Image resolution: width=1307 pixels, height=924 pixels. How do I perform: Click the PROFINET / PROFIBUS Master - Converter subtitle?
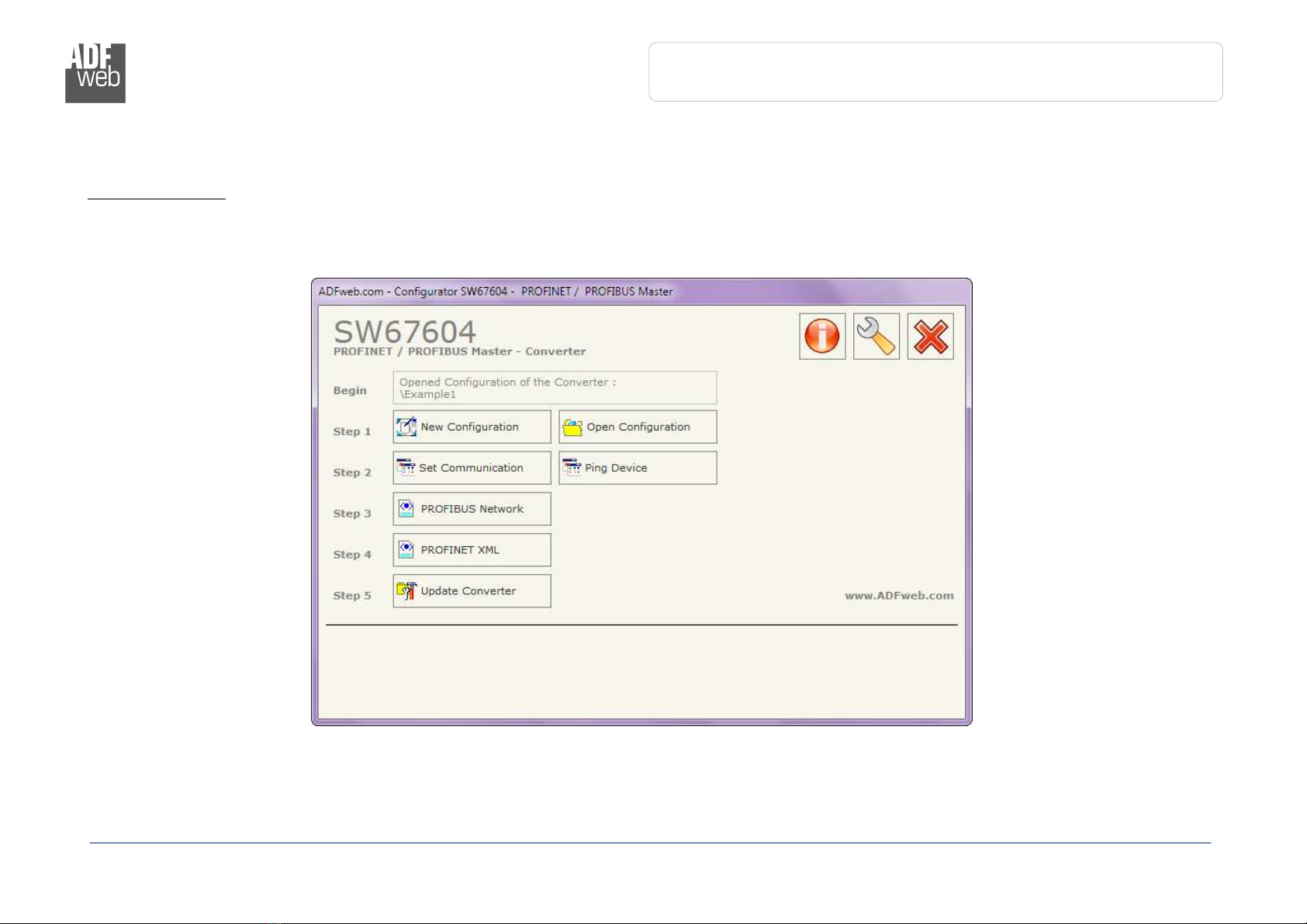tap(459, 351)
